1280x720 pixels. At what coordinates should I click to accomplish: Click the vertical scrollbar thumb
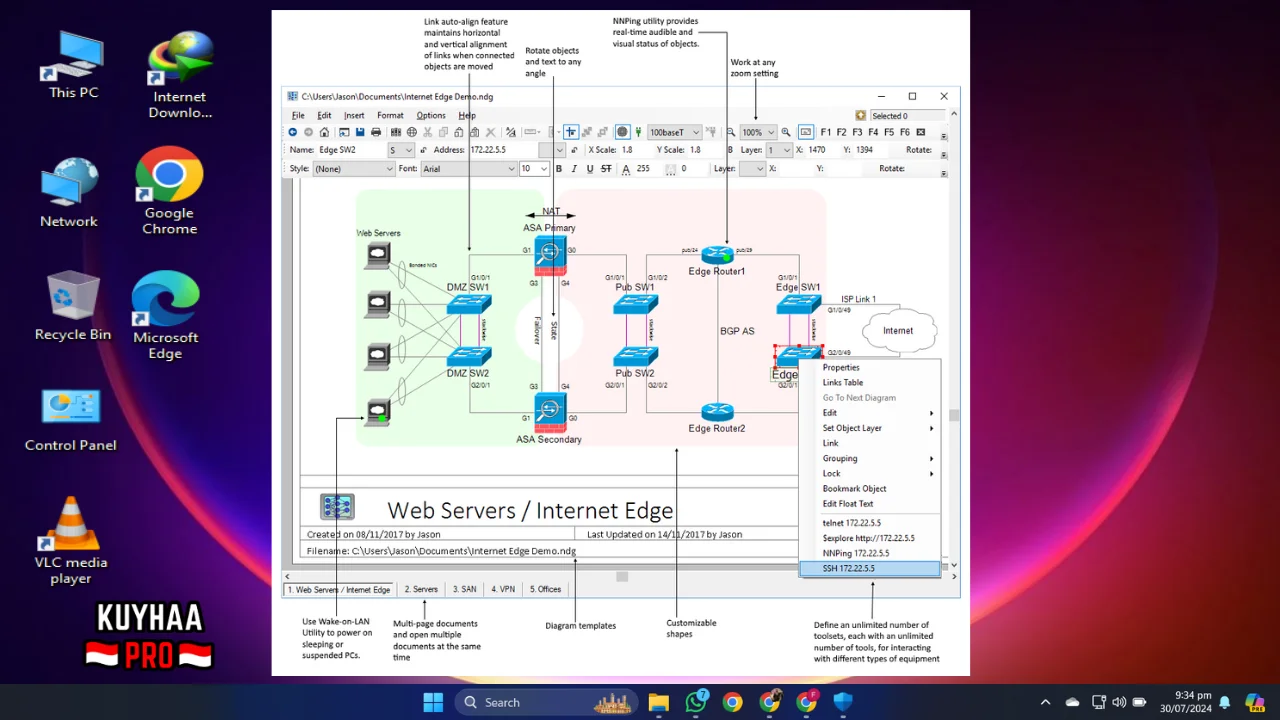(954, 415)
